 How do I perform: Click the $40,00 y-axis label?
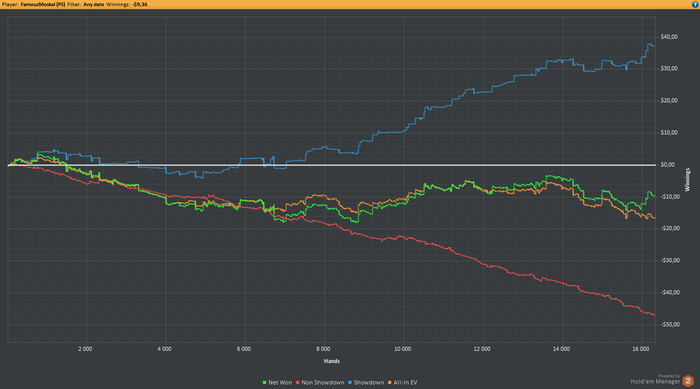pos(669,37)
